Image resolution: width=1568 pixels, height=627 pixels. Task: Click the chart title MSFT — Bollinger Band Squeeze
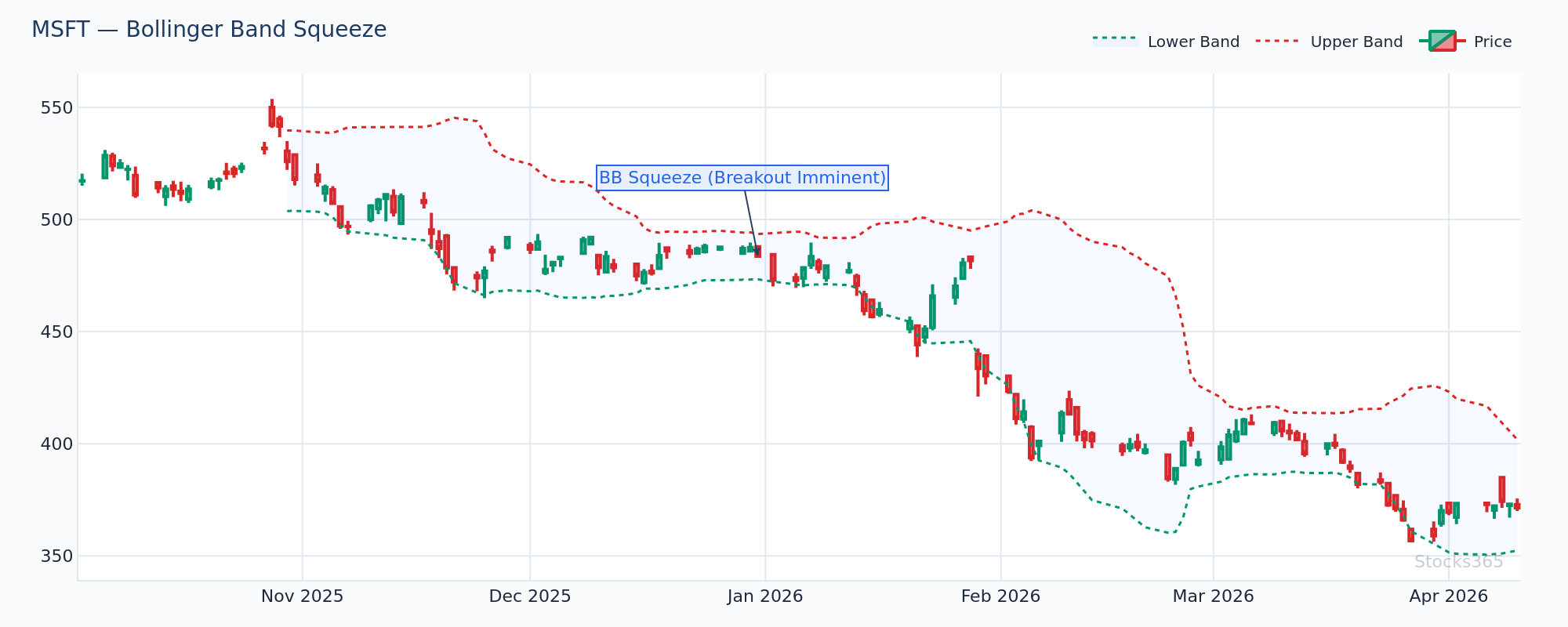point(209,30)
